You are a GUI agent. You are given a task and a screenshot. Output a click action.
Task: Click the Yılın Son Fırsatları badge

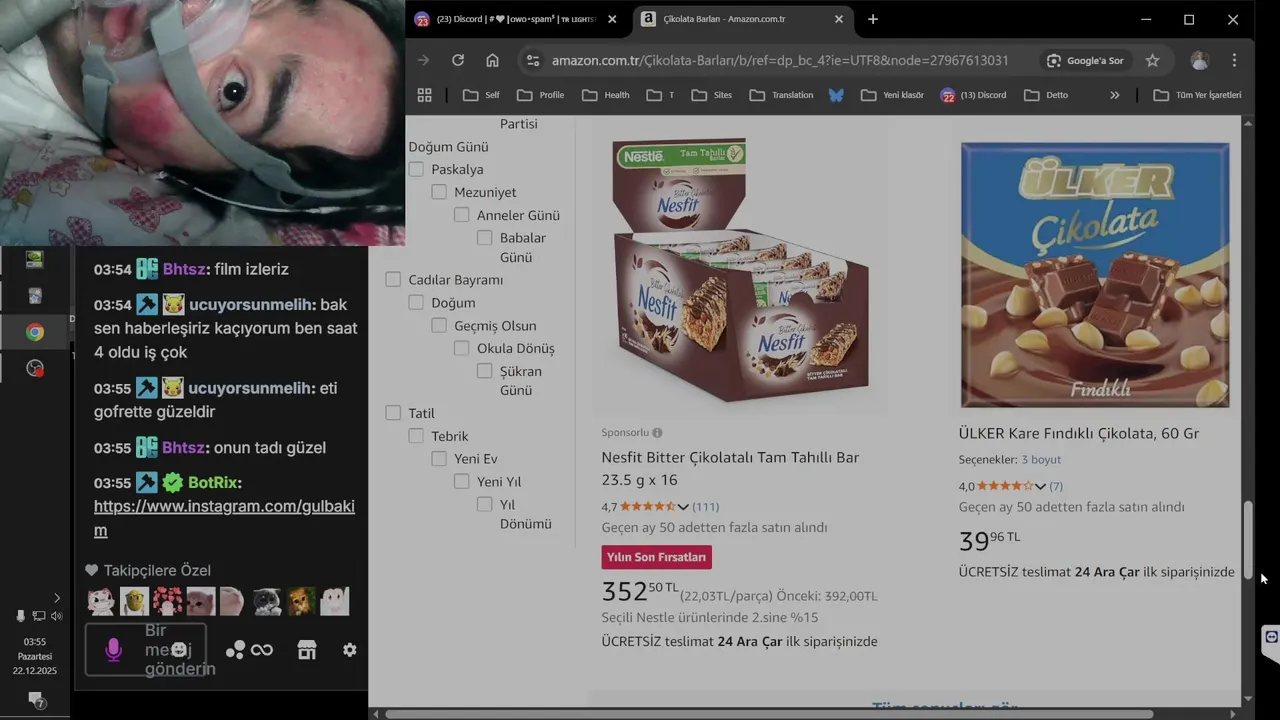pyautogui.click(x=656, y=557)
